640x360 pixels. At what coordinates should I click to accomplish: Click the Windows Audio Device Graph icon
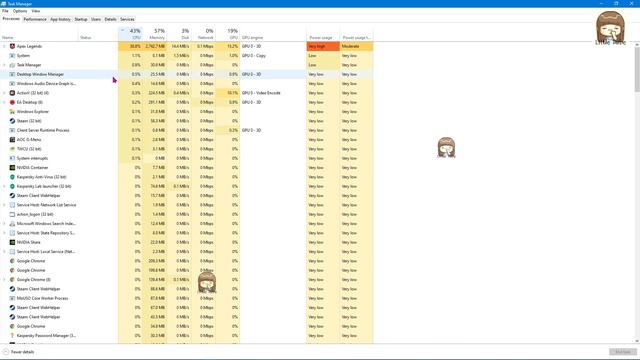[x=12, y=84]
